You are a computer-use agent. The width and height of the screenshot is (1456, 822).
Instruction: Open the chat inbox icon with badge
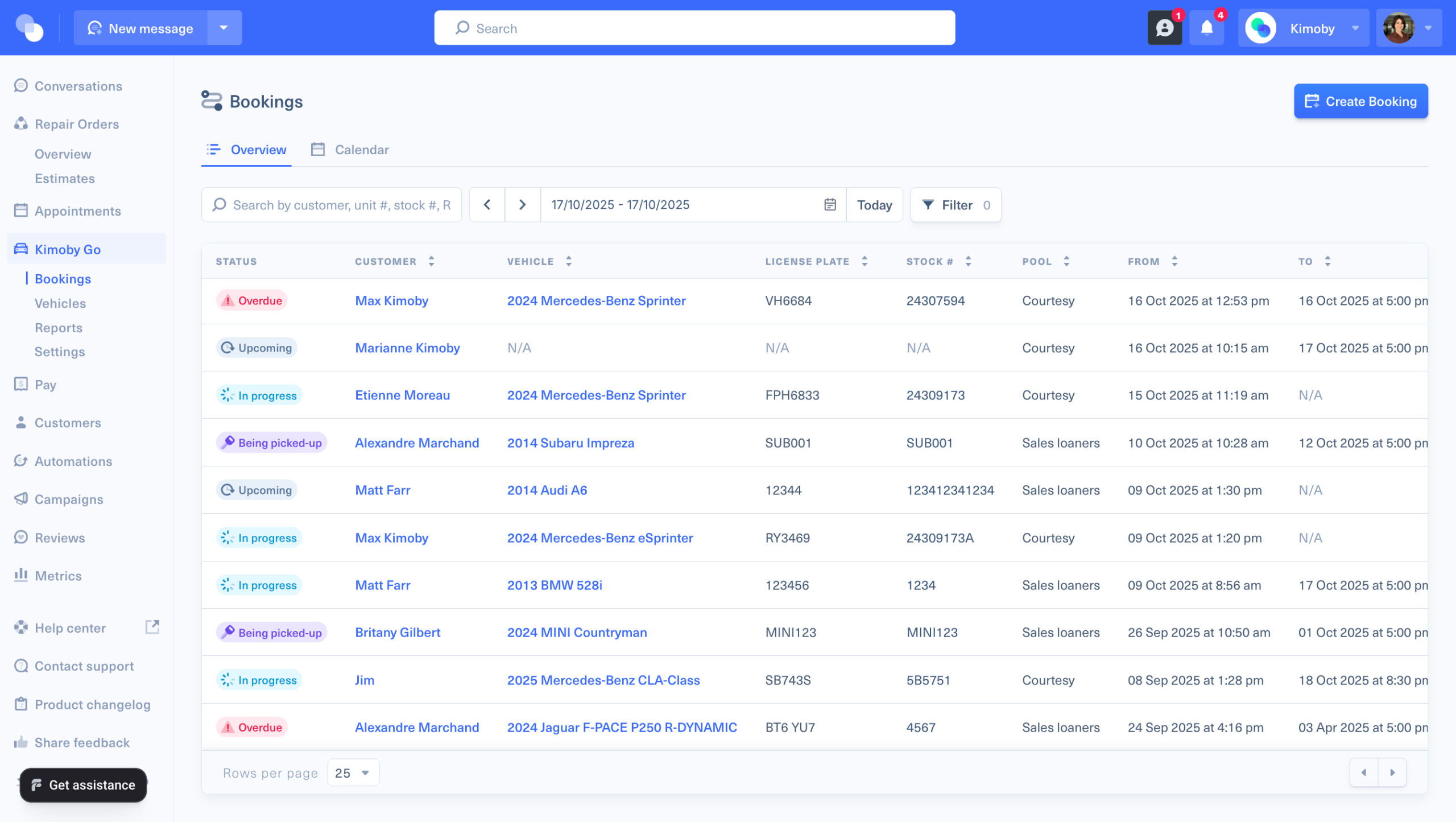point(1164,28)
